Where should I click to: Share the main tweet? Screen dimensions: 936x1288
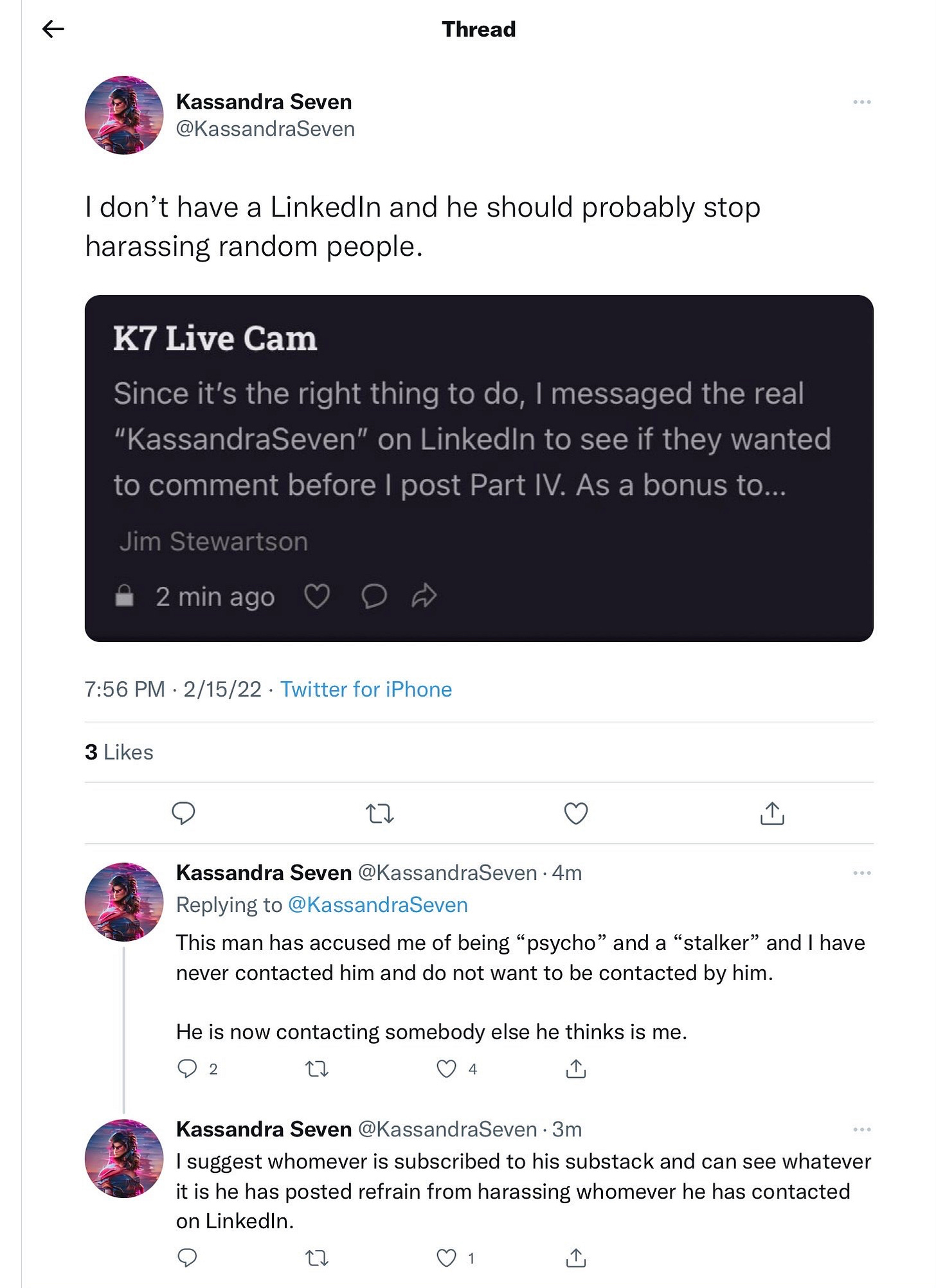point(772,813)
